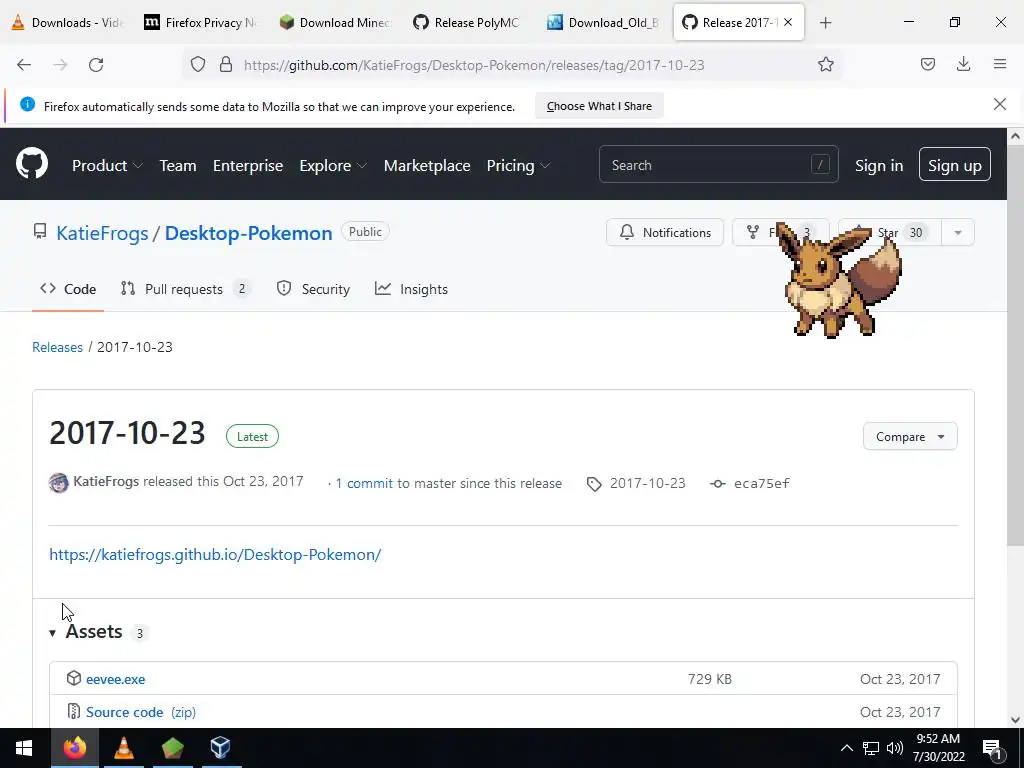Download Source code (zip)

[x=140, y=712]
